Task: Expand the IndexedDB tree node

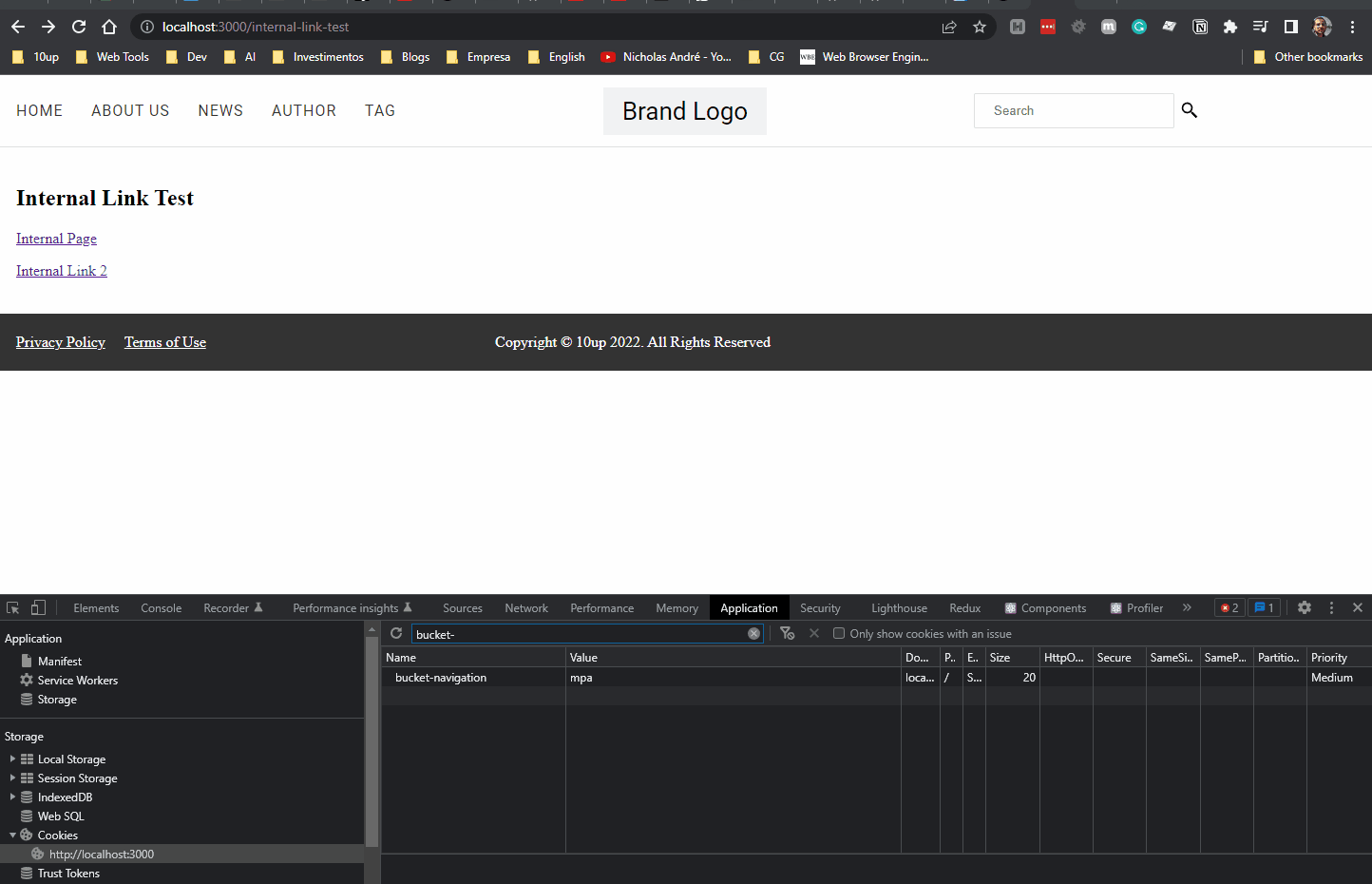Action: click(12, 797)
